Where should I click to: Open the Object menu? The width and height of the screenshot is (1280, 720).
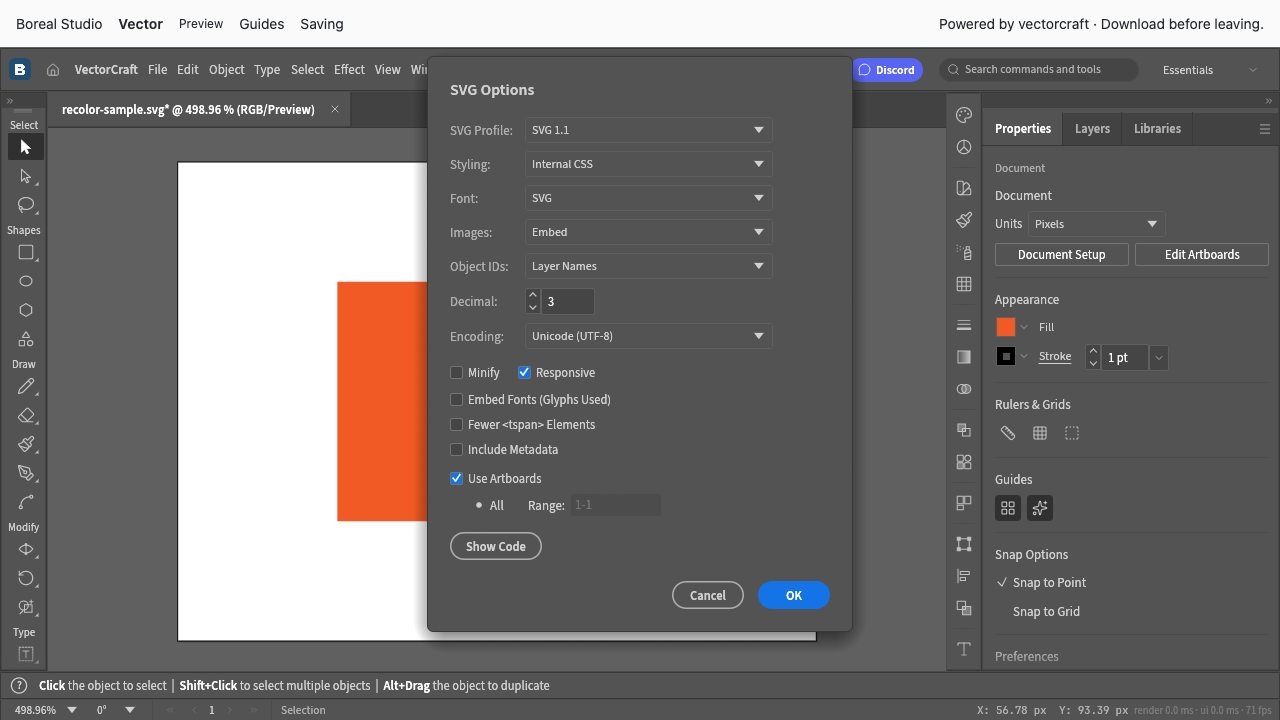[x=227, y=70]
